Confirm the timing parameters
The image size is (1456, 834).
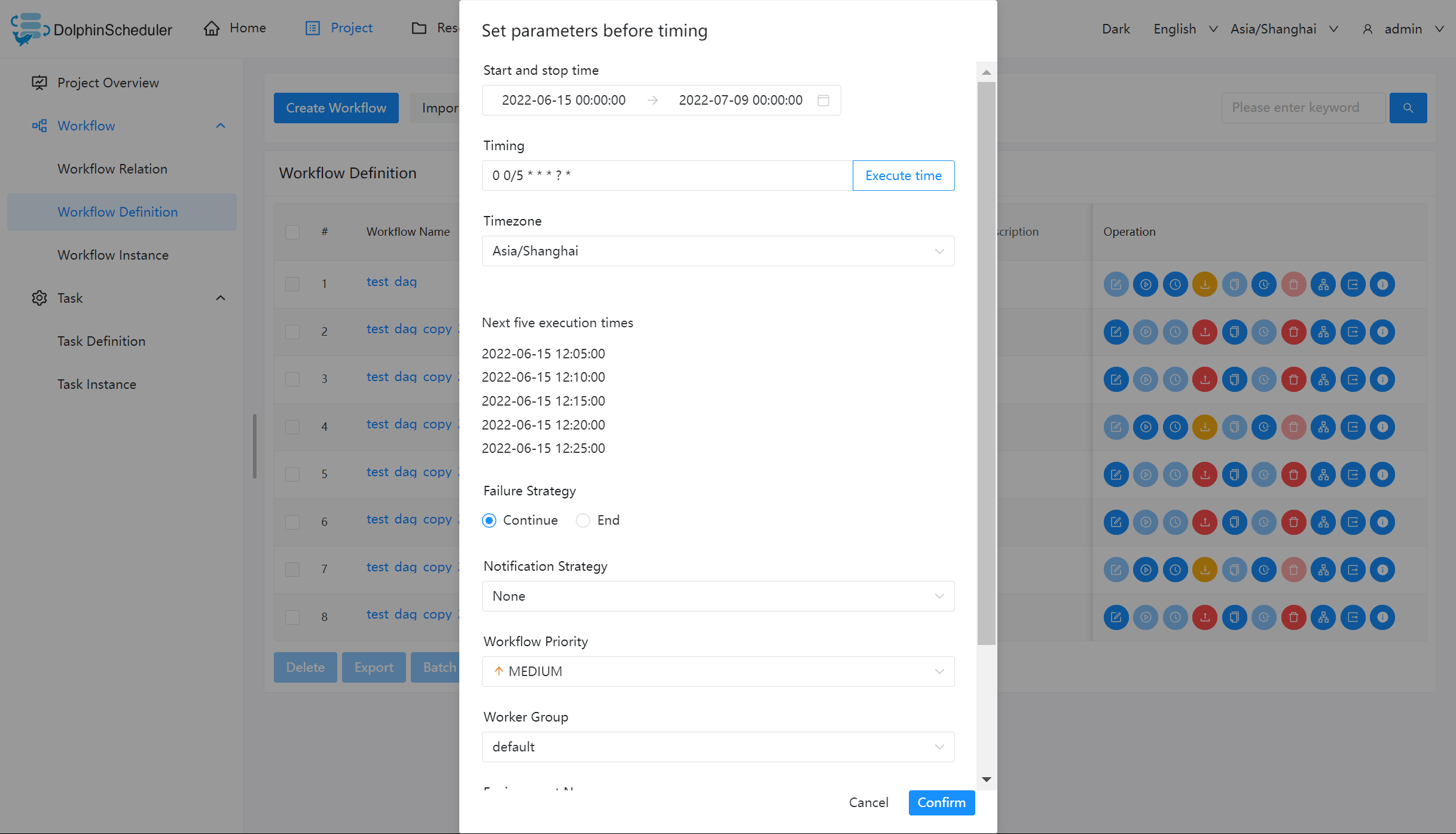point(941,803)
